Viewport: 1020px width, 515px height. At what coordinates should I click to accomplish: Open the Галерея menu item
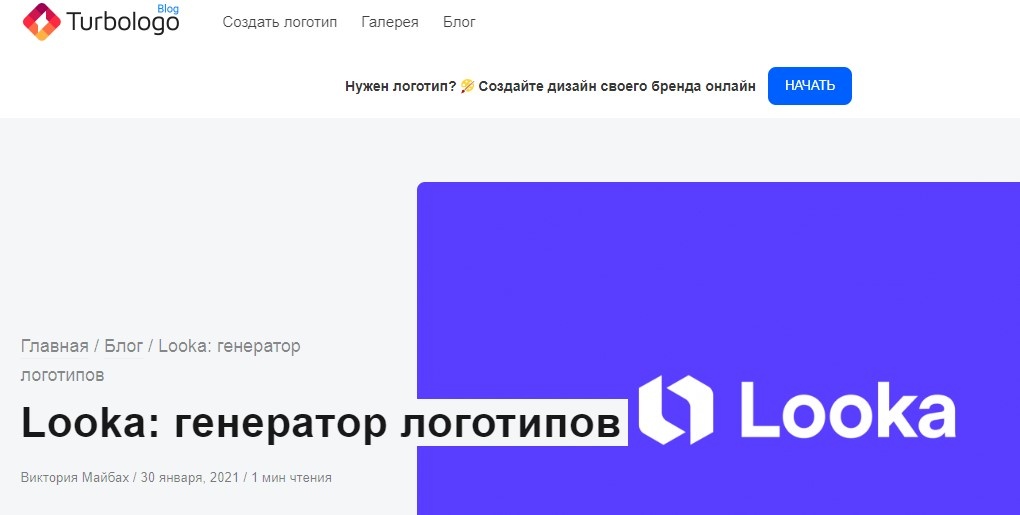[x=390, y=22]
